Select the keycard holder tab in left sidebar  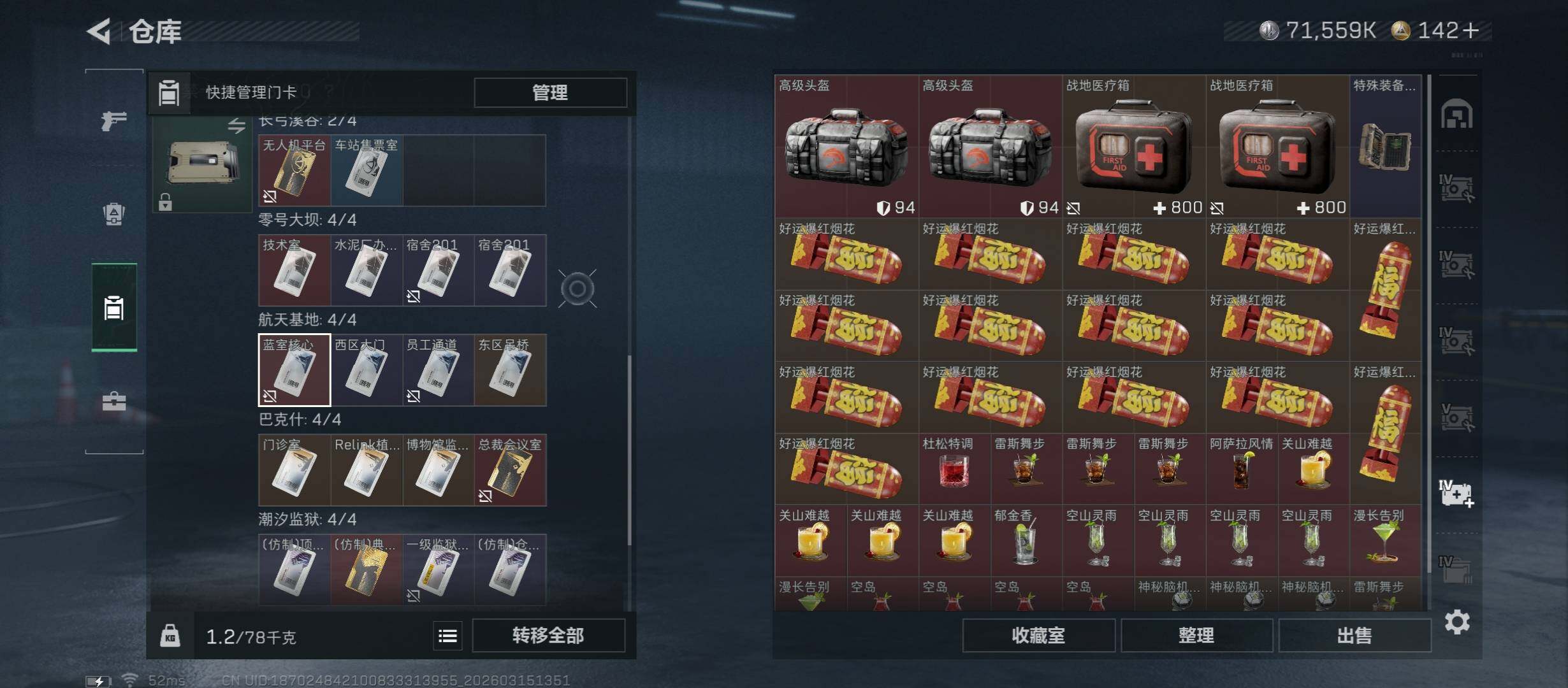[114, 307]
